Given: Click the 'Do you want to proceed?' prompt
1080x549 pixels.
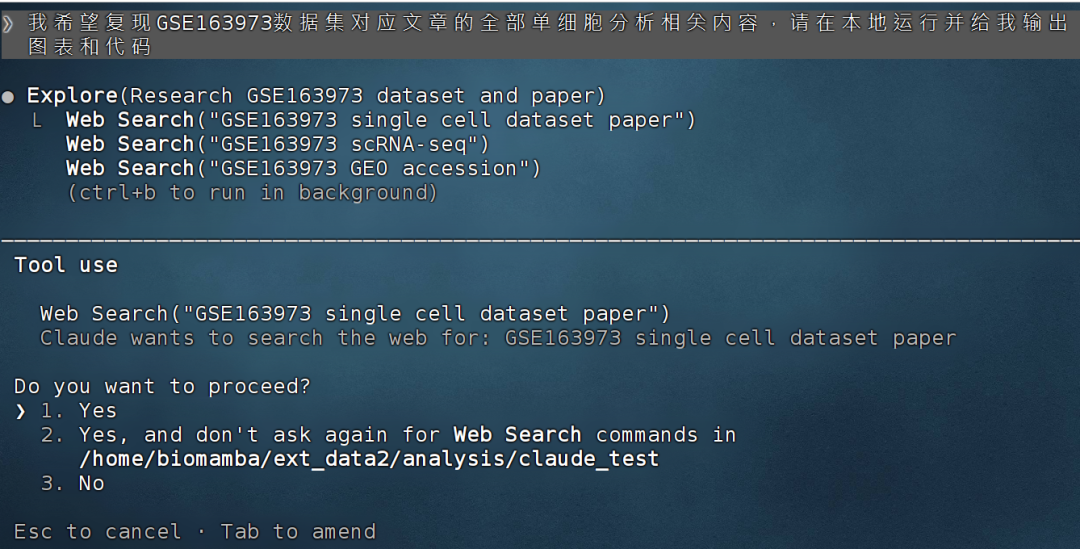Looking at the screenshot, I should pos(163,386).
